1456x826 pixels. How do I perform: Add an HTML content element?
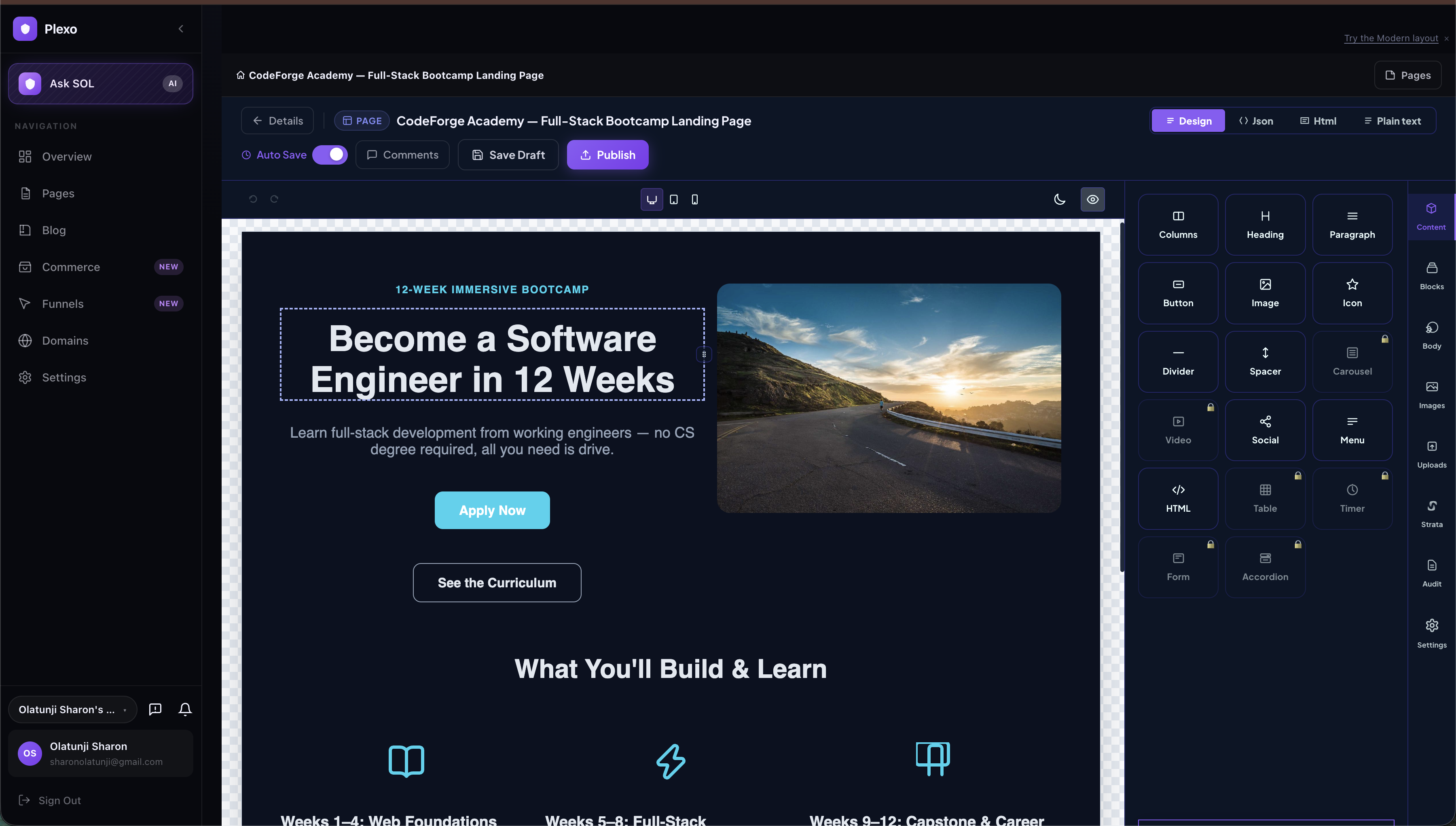tap(1177, 499)
